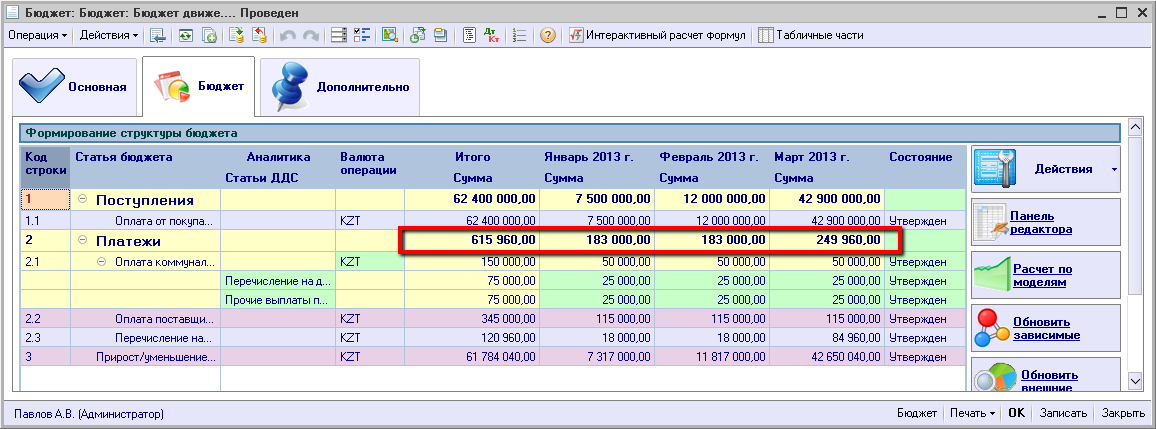This screenshot has height=429, width=1156.
Task: Click the numbered list icon in toolbar
Action: click(518, 35)
